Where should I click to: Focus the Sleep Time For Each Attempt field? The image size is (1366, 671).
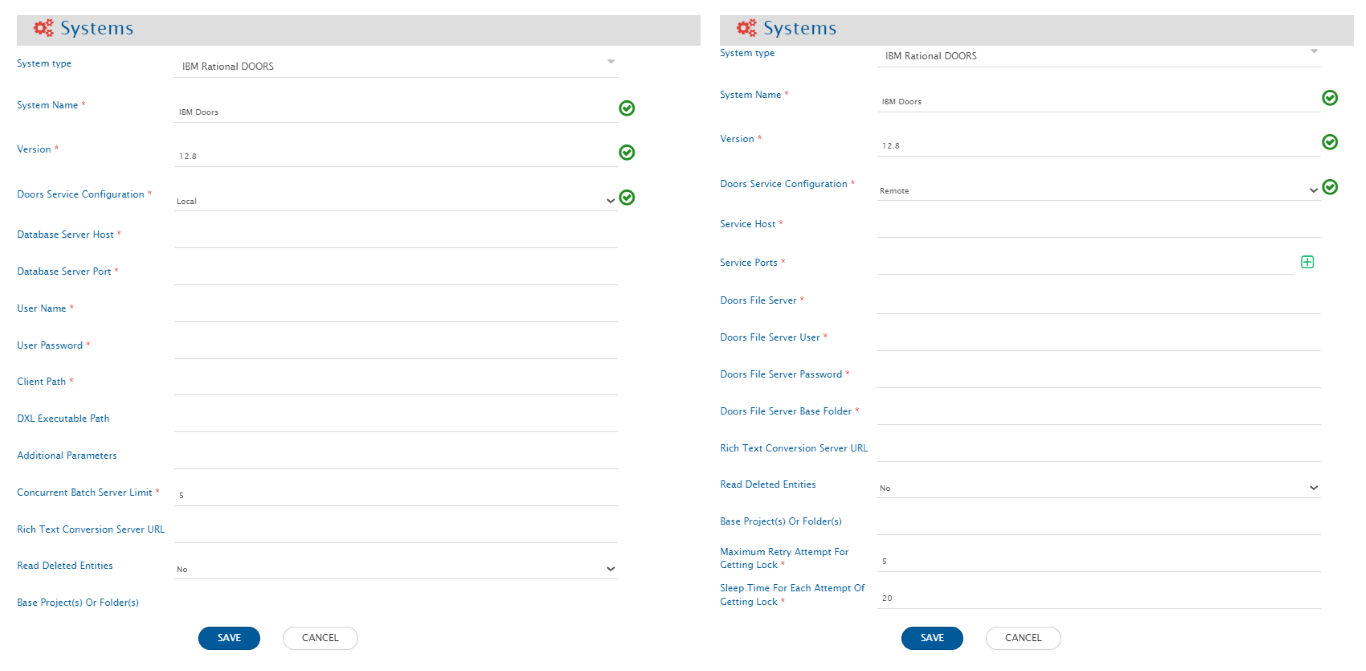coord(1098,598)
